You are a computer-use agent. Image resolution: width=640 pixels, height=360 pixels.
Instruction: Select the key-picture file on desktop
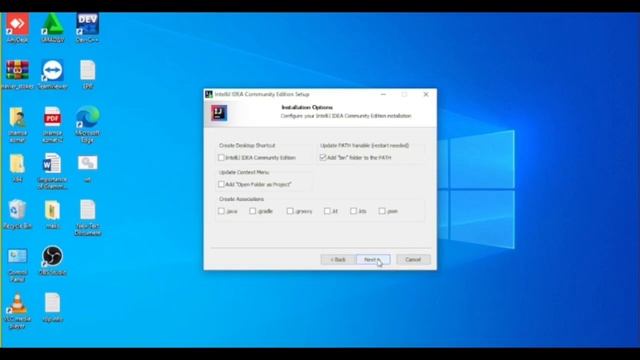[88, 168]
